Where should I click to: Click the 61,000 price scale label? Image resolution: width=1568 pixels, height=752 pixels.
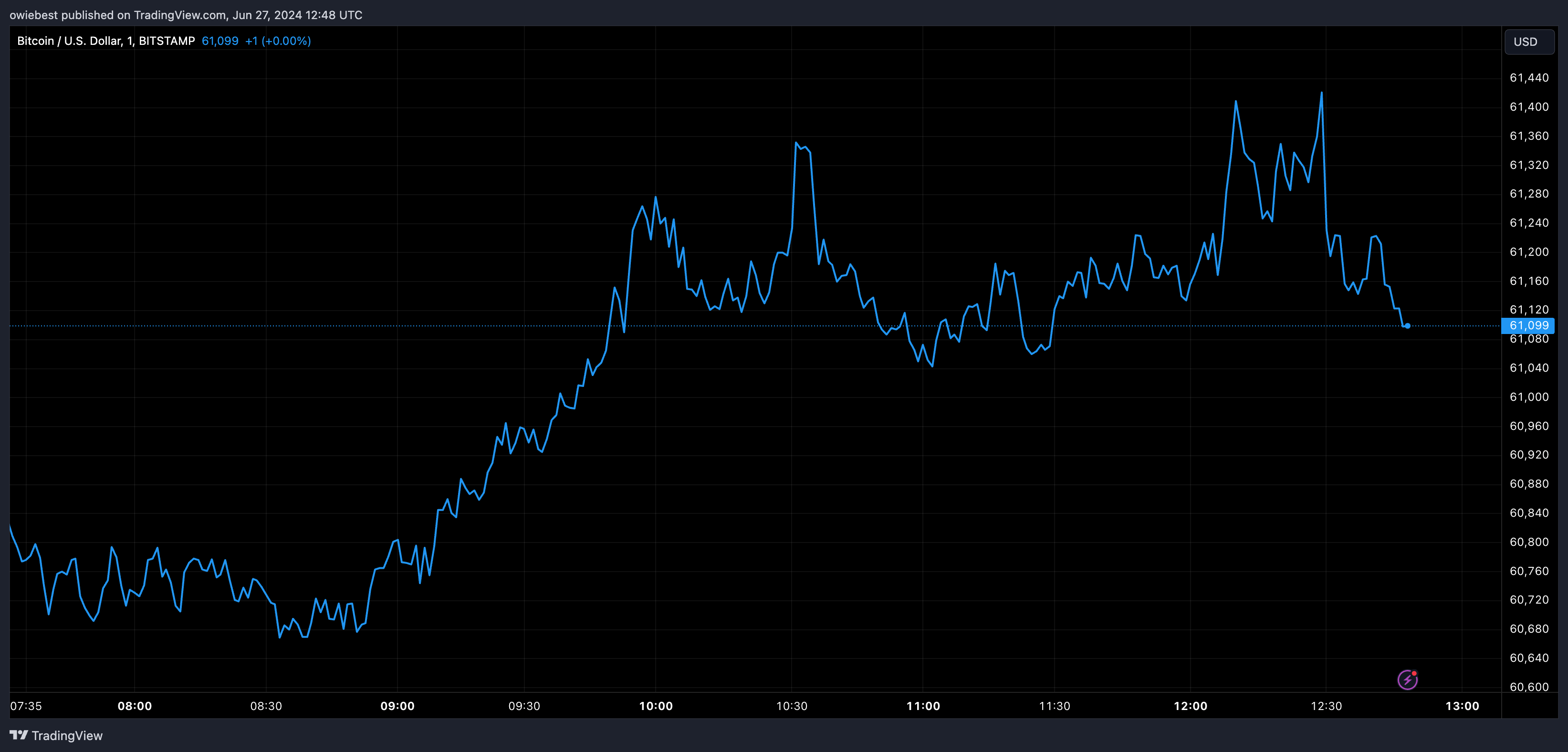click(1528, 397)
